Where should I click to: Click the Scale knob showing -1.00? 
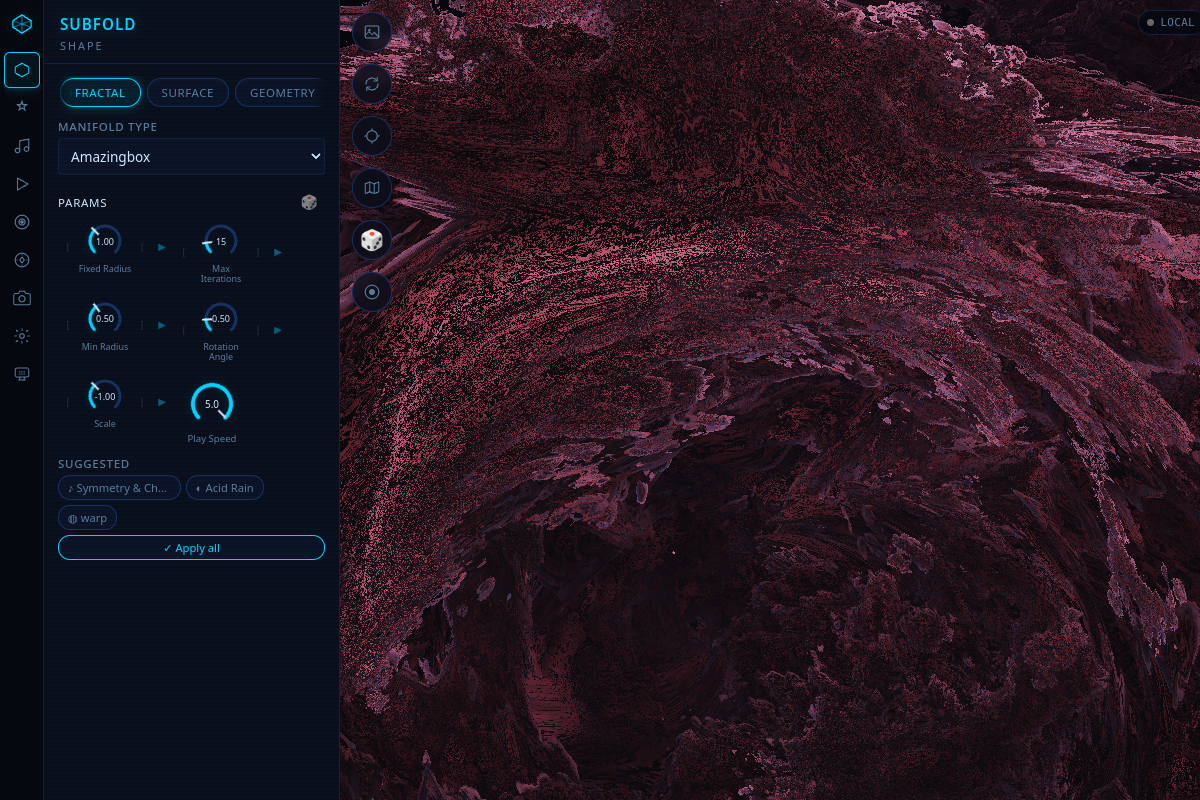[105, 396]
